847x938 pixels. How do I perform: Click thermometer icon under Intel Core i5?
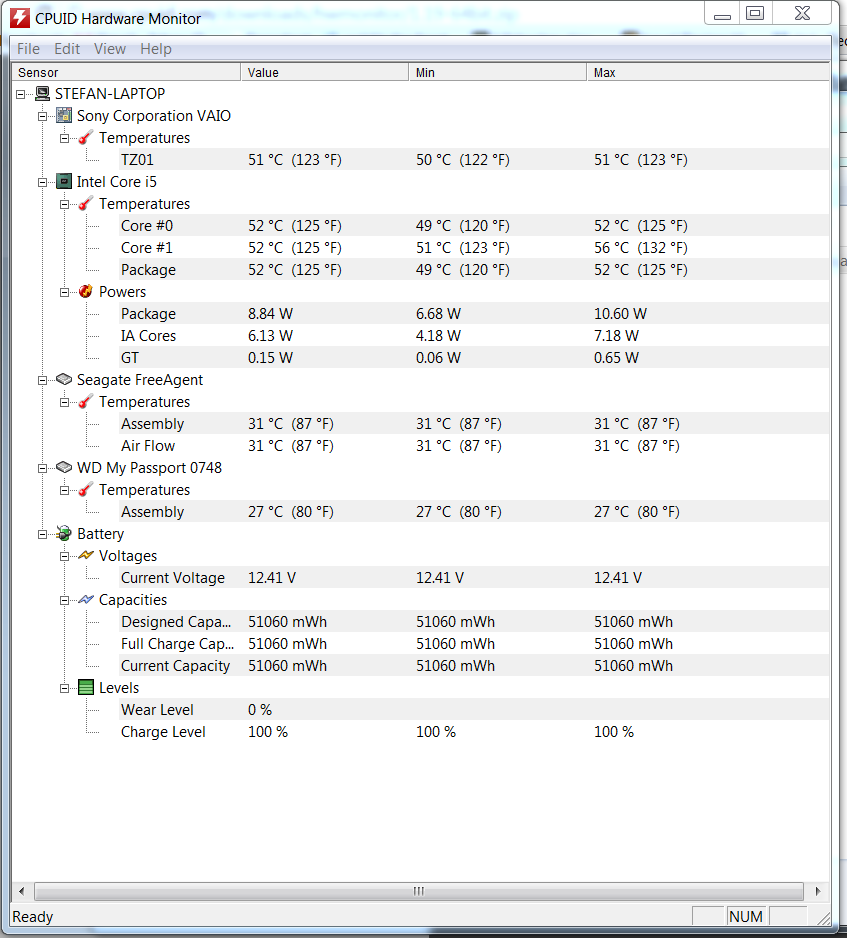pos(86,203)
